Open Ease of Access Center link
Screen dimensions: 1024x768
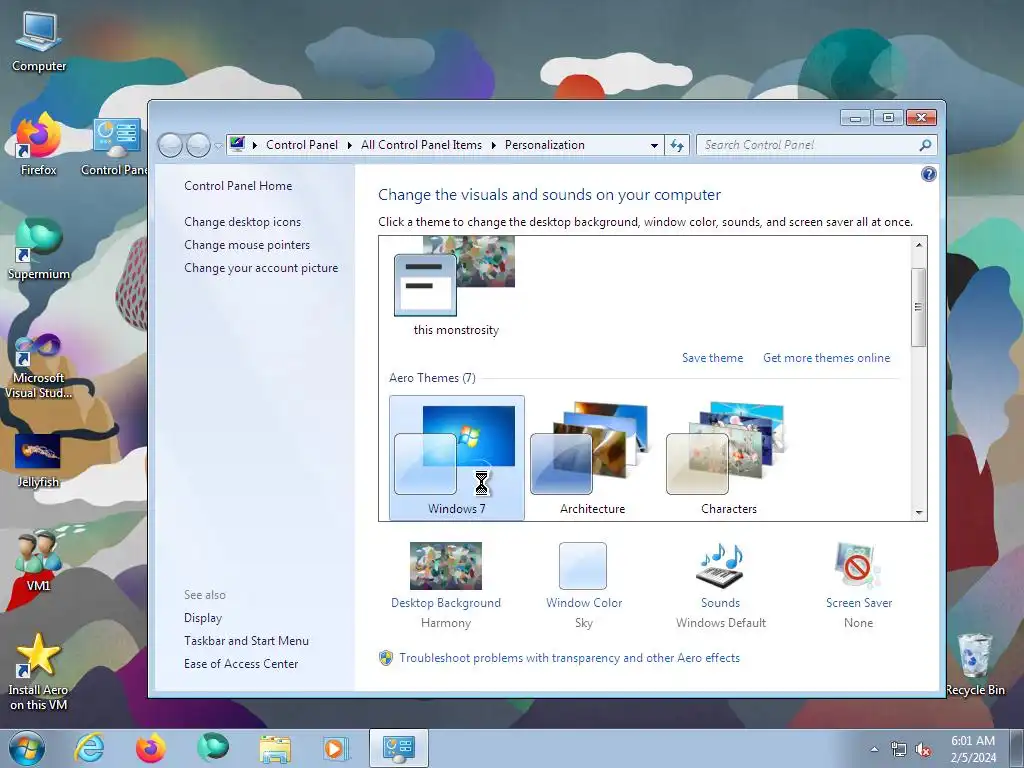241,664
